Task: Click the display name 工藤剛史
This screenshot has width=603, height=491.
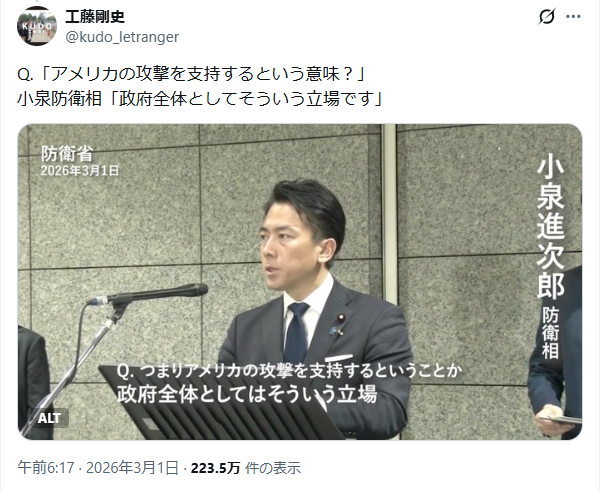Action: (95, 17)
